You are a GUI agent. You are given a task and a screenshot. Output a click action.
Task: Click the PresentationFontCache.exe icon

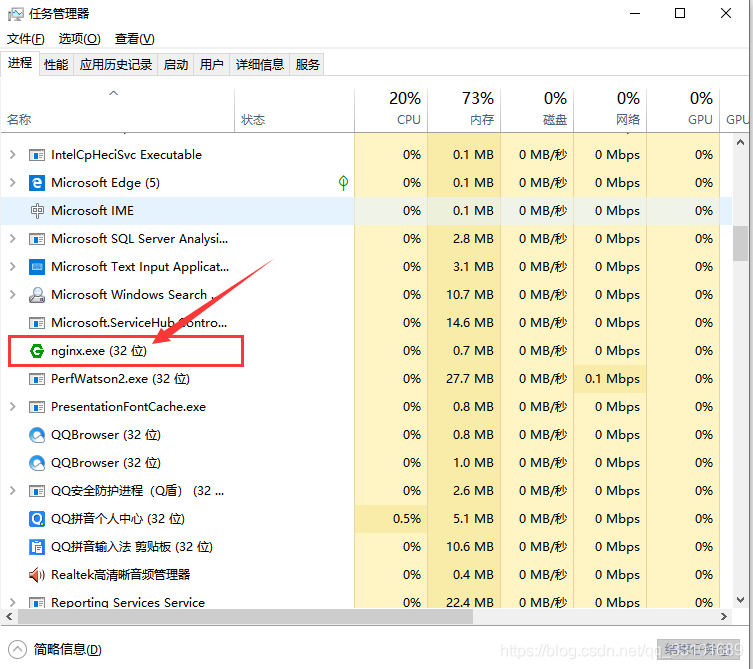point(37,407)
